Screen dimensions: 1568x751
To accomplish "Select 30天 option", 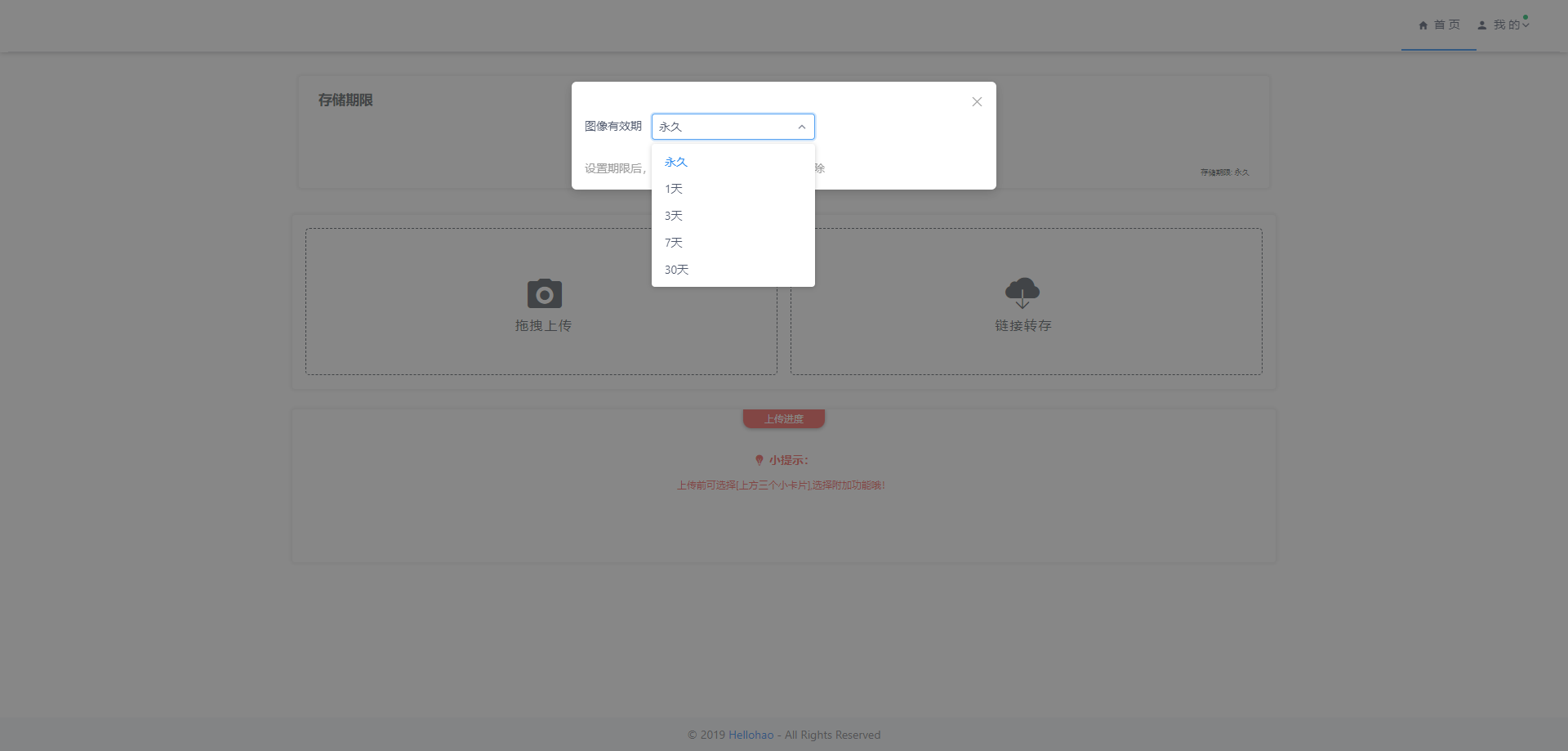I will 733,270.
